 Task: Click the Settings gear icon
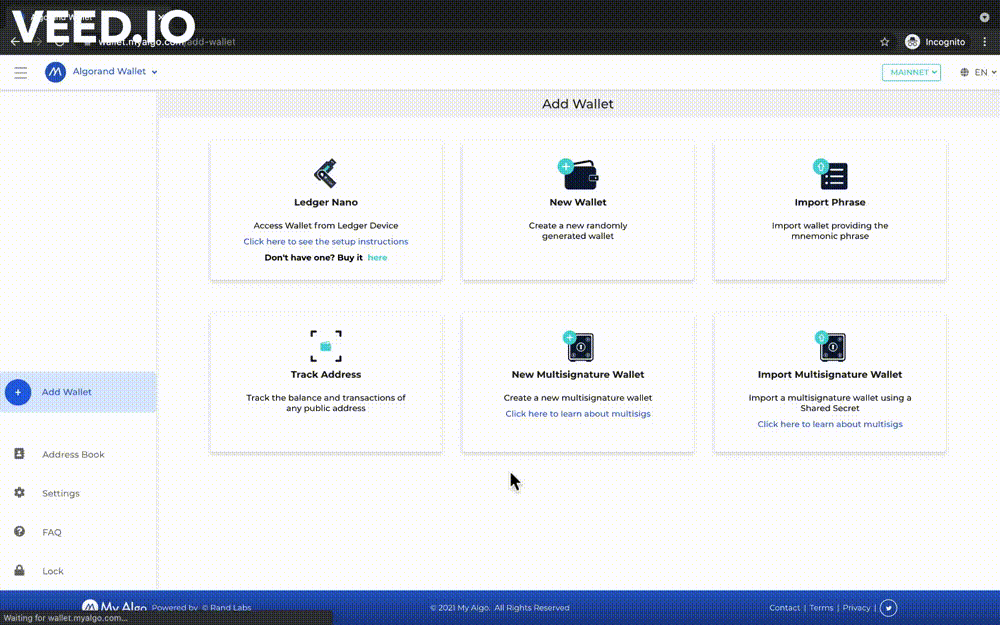pyautogui.click(x=19, y=492)
